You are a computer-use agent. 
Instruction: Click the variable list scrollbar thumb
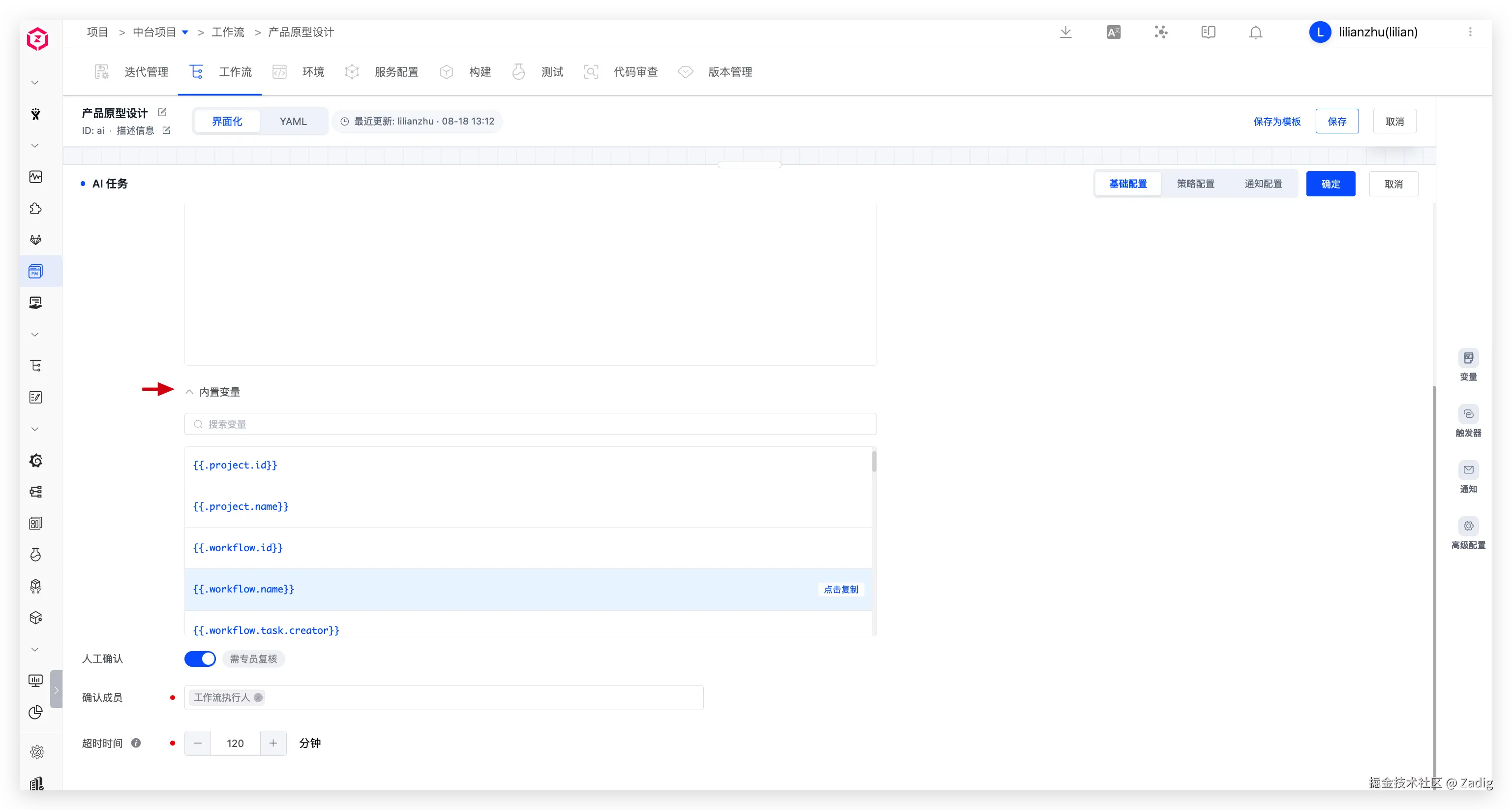[874, 461]
